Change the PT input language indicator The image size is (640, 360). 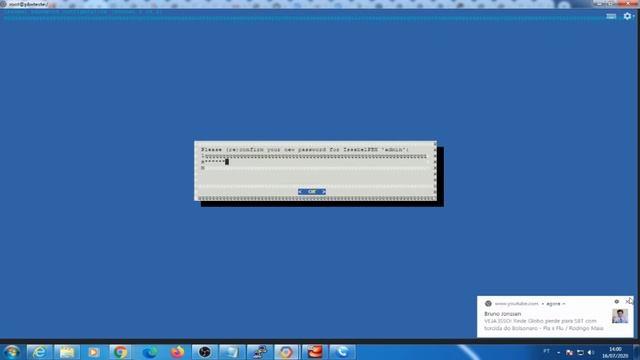(547, 351)
